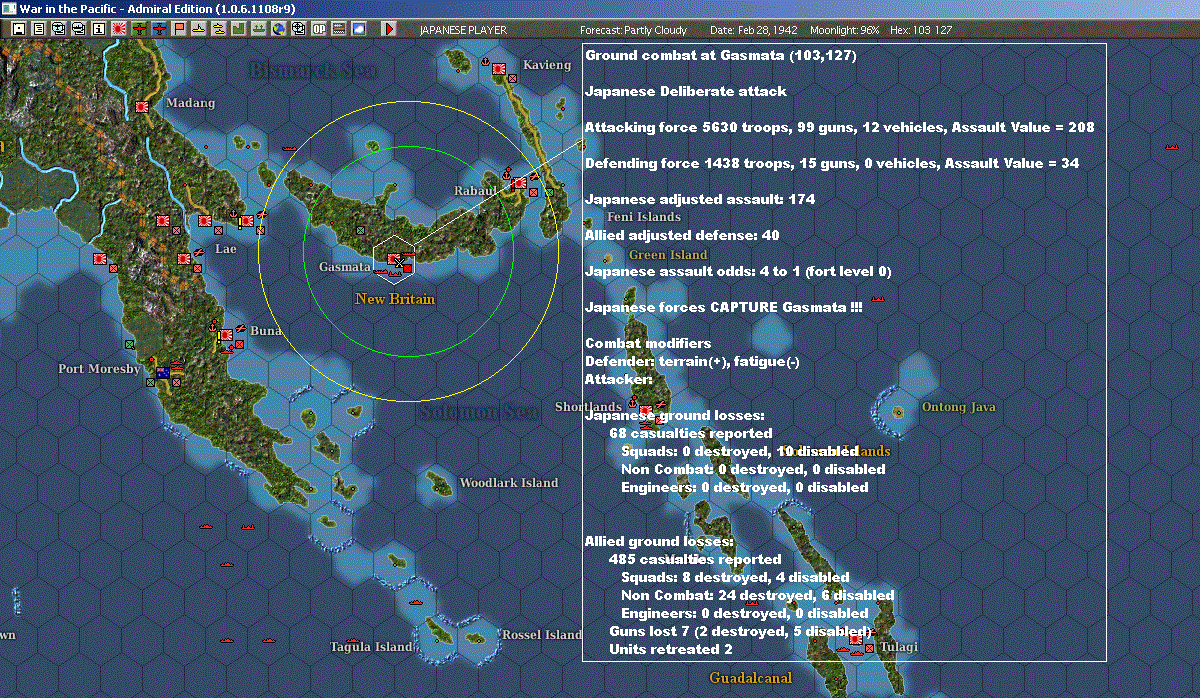Select the Japanese base icon at Shortlands

(x=646, y=411)
